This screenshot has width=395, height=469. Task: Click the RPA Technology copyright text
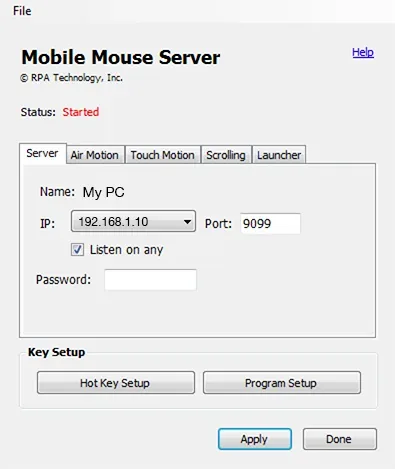[71, 78]
